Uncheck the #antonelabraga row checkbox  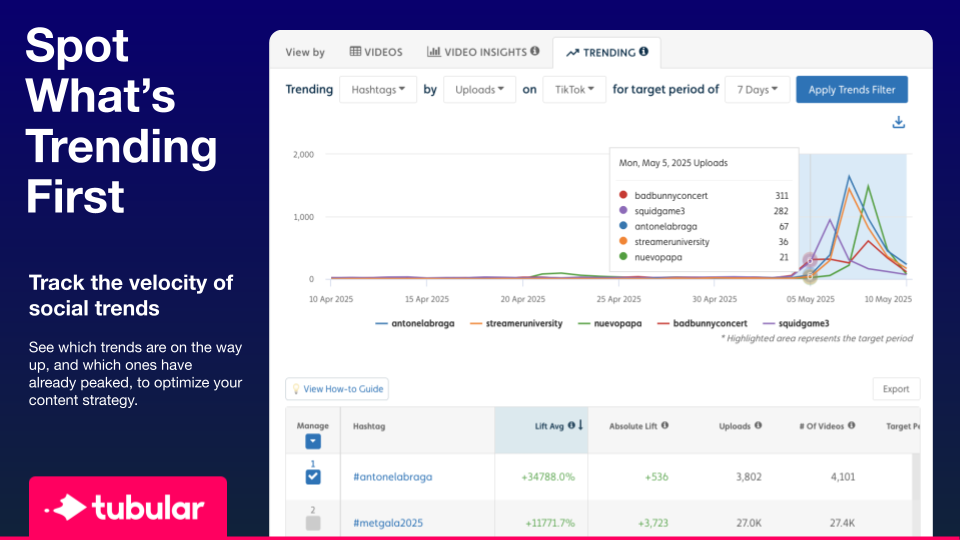[x=313, y=478]
